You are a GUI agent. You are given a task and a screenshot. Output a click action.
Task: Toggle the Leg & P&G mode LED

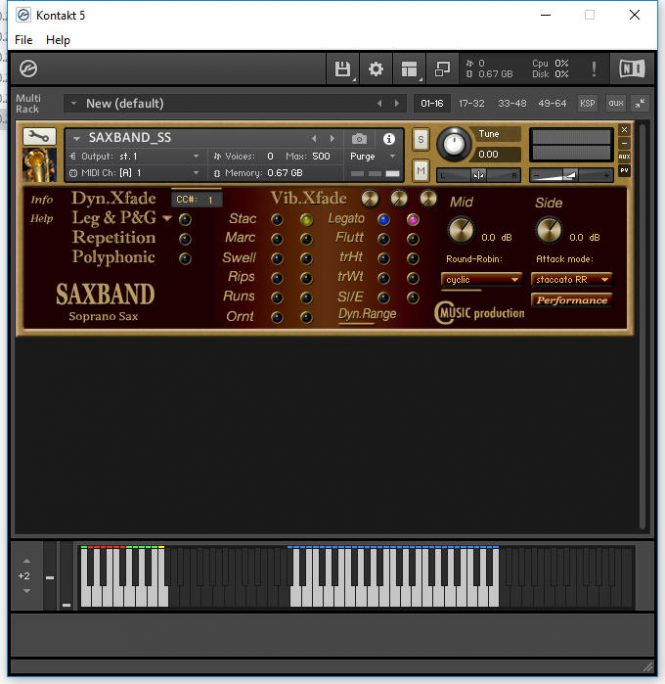pos(185,219)
